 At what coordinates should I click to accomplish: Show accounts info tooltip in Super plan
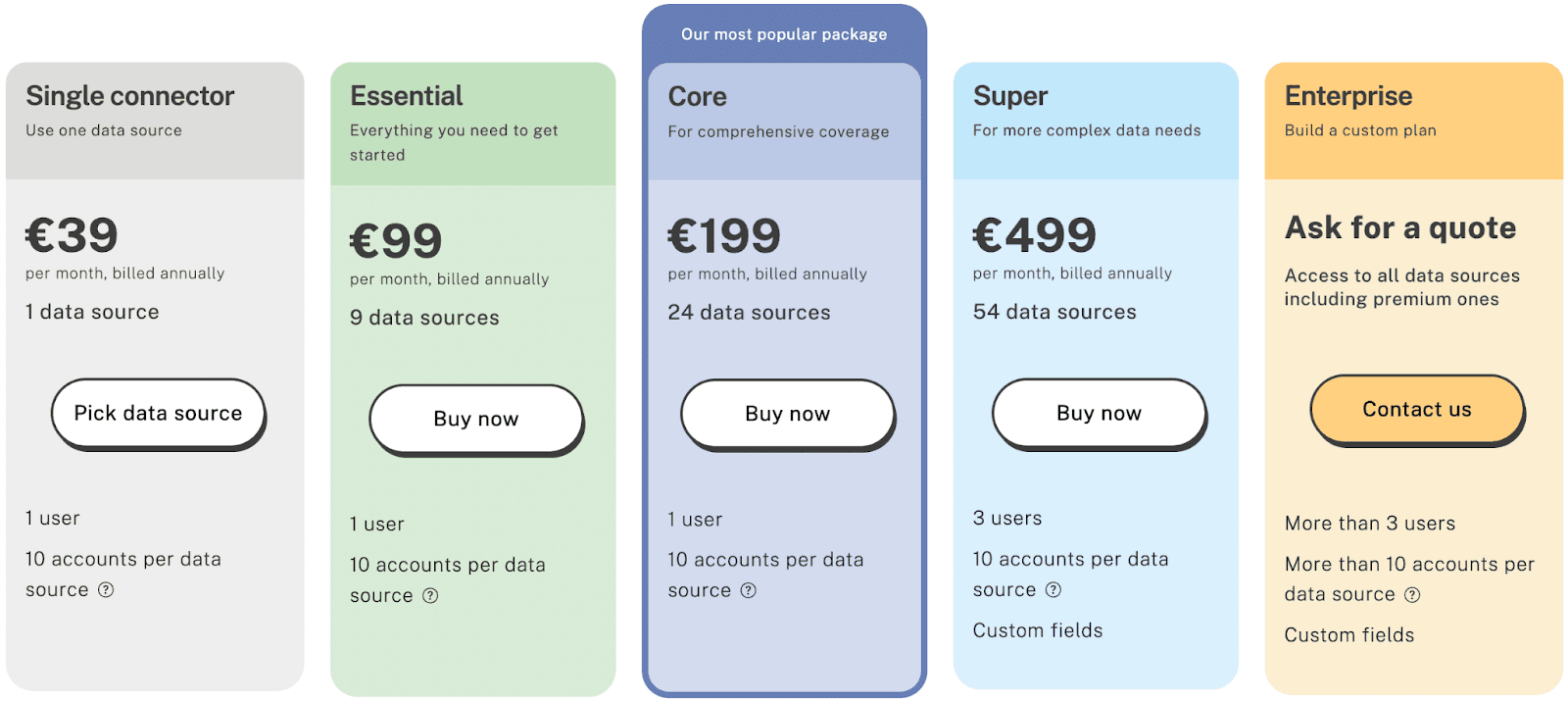(x=1053, y=590)
